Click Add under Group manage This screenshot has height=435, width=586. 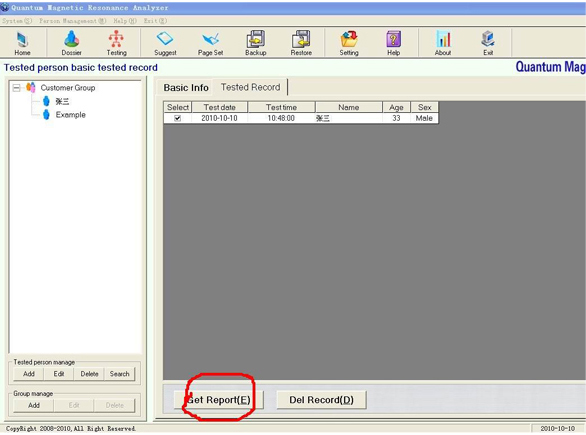[x=34, y=405]
